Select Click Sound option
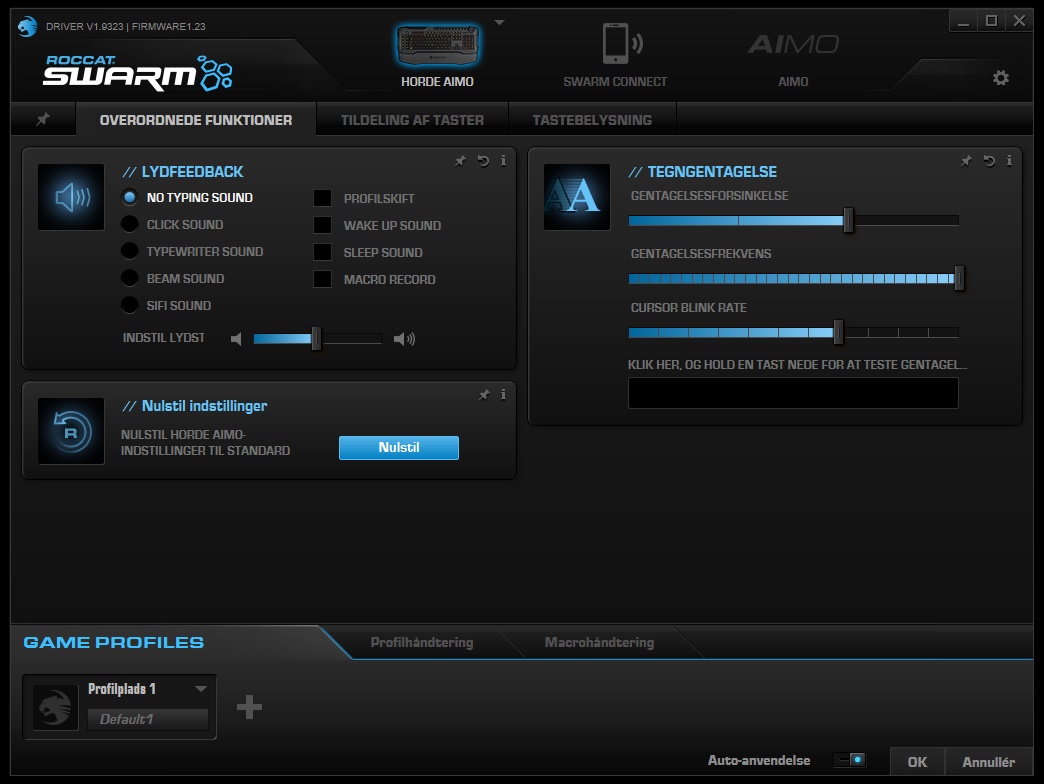This screenshot has width=1044, height=784. coord(130,224)
